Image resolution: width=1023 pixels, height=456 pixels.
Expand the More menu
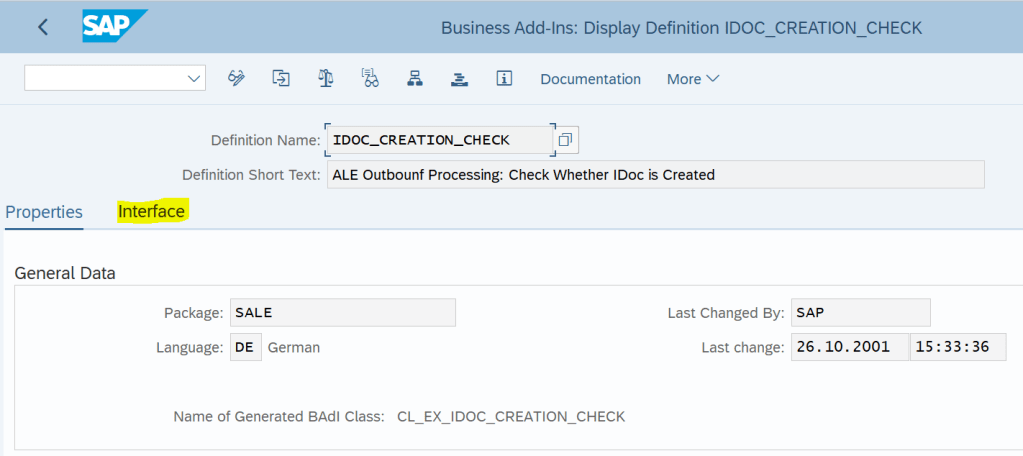(693, 79)
